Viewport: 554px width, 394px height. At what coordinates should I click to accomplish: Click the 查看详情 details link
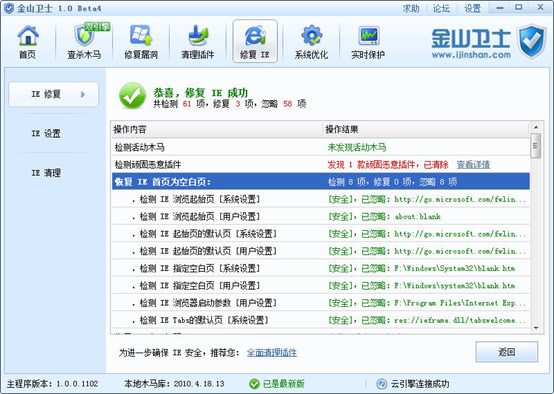coord(473,165)
